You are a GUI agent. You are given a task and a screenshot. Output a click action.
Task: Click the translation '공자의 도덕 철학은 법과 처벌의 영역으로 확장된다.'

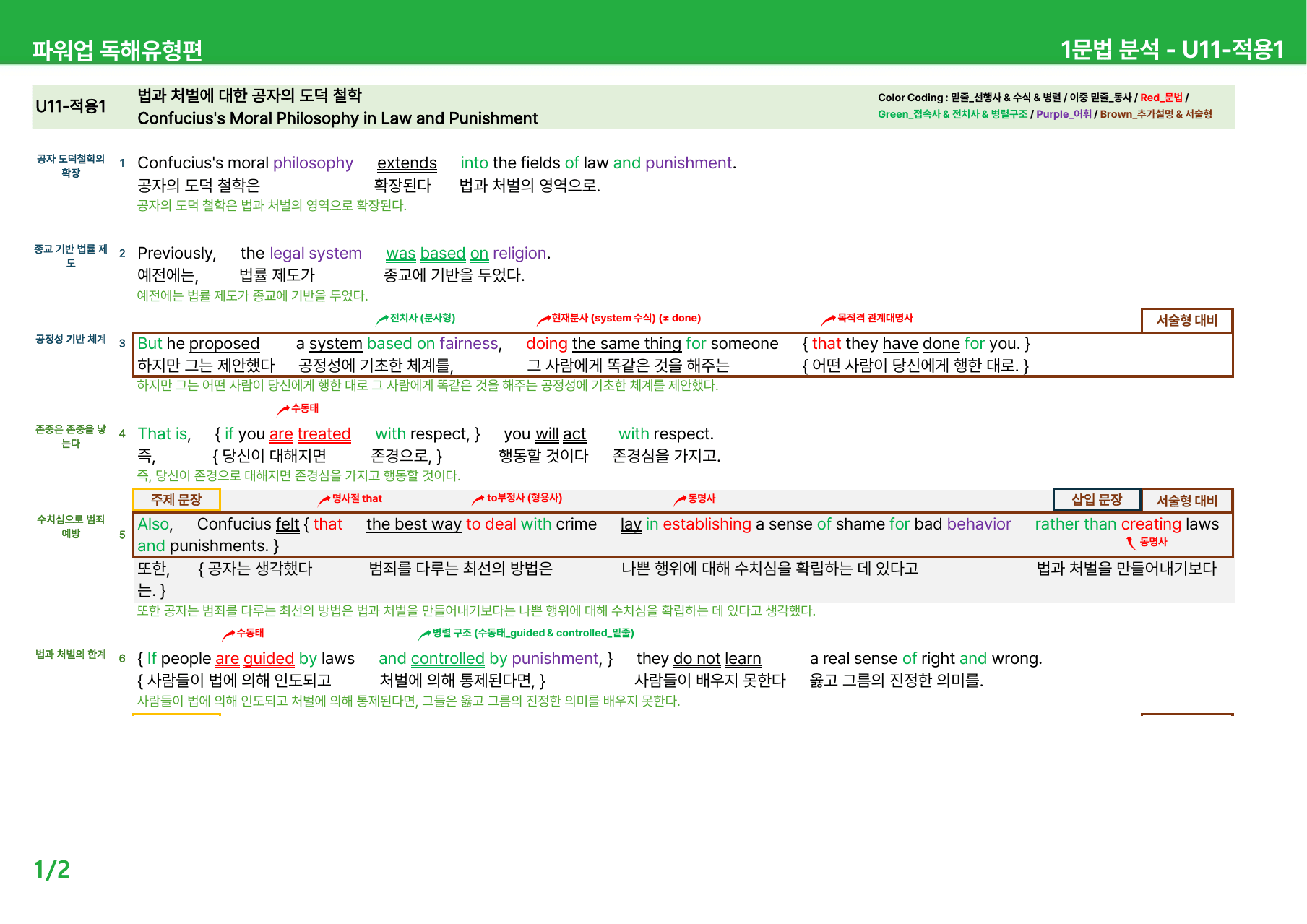tap(272, 205)
